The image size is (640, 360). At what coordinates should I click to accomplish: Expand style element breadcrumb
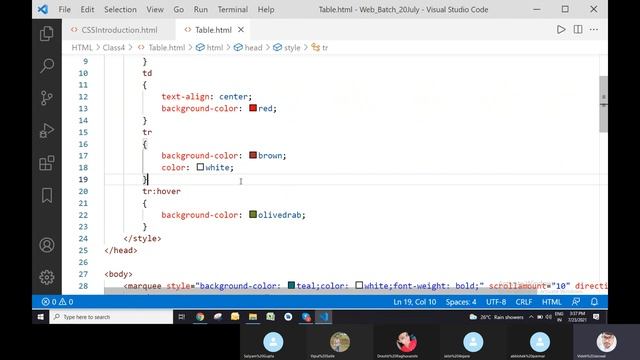click(291, 47)
